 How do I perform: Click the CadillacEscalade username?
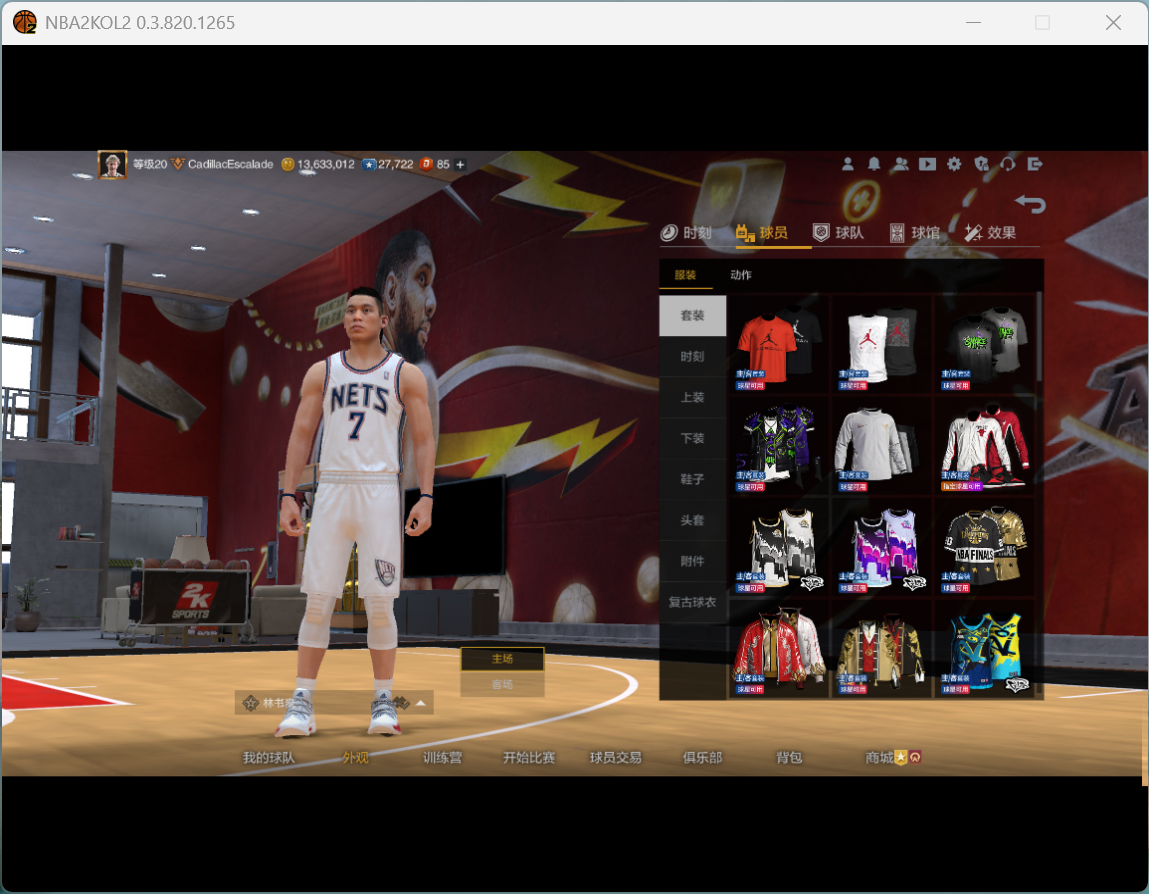point(230,164)
